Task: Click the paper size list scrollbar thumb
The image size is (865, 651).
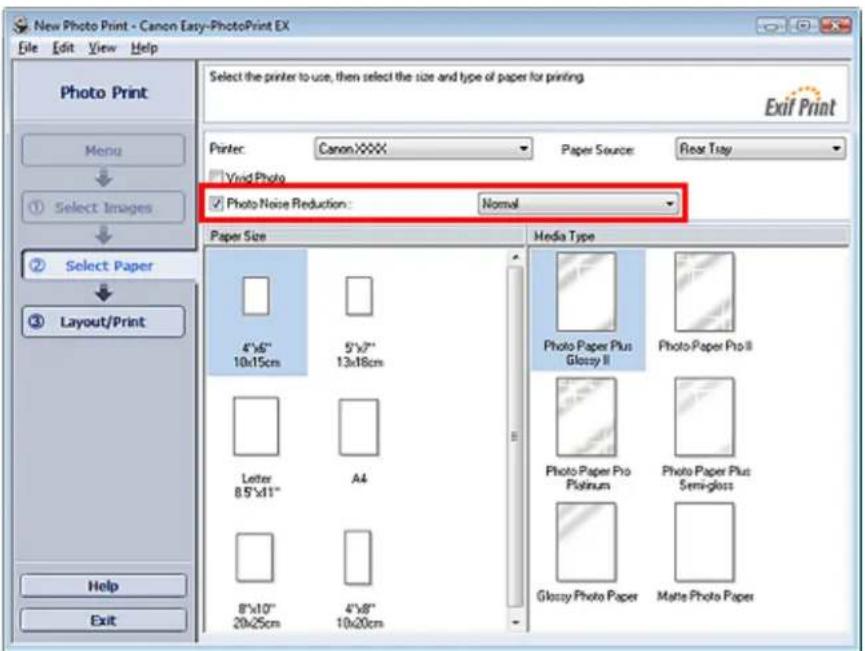Action: click(x=515, y=436)
